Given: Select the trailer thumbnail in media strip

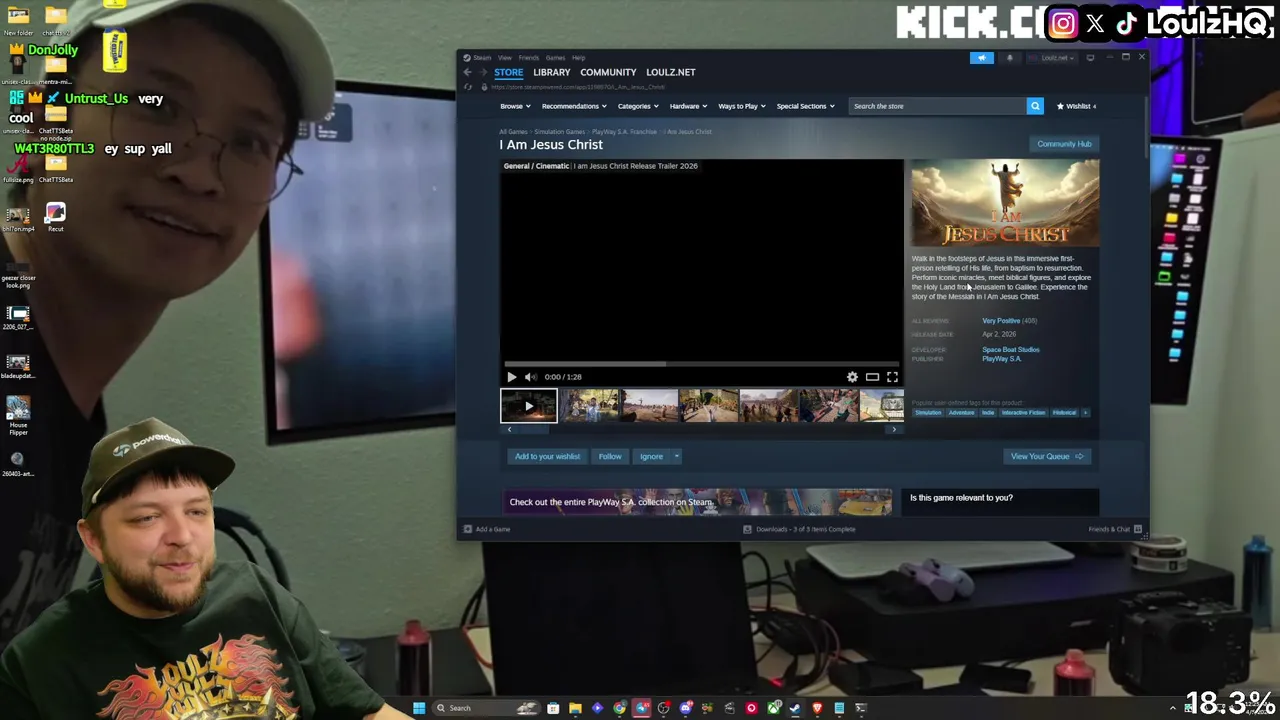Looking at the screenshot, I should [x=528, y=406].
